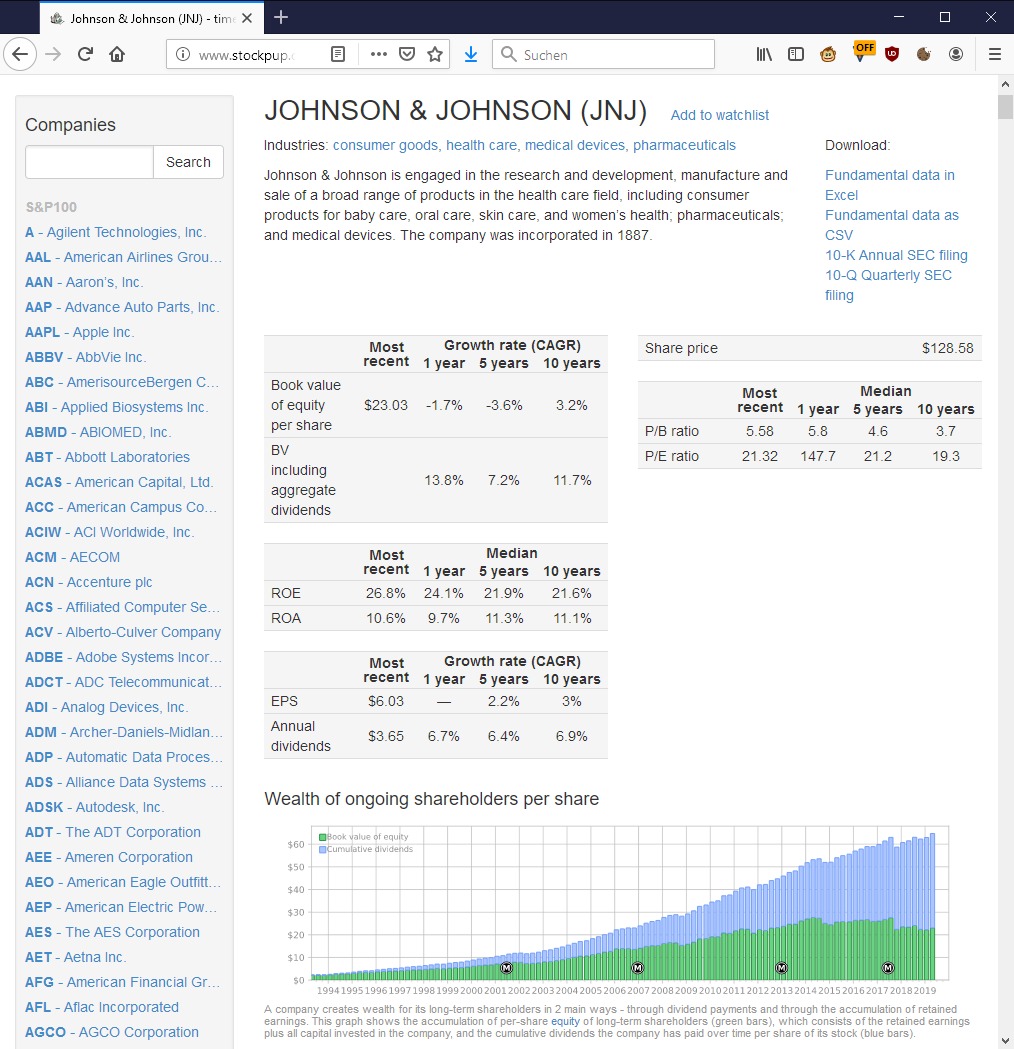Add JNJ to watchlist
The width and height of the screenshot is (1014, 1049).
pyautogui.click(x=719, y=115)
